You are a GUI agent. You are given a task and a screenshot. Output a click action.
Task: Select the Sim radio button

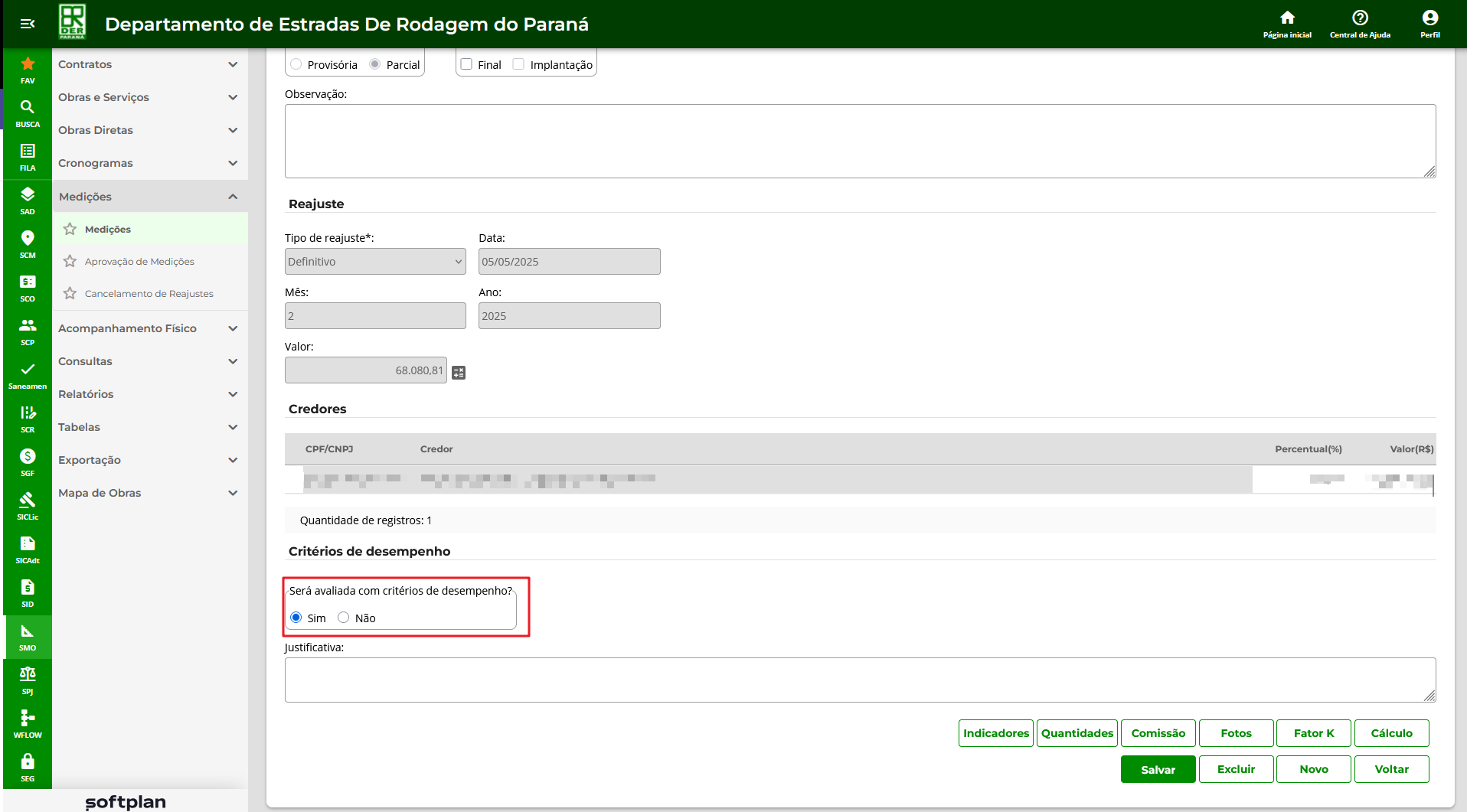(x=296, y=618)
